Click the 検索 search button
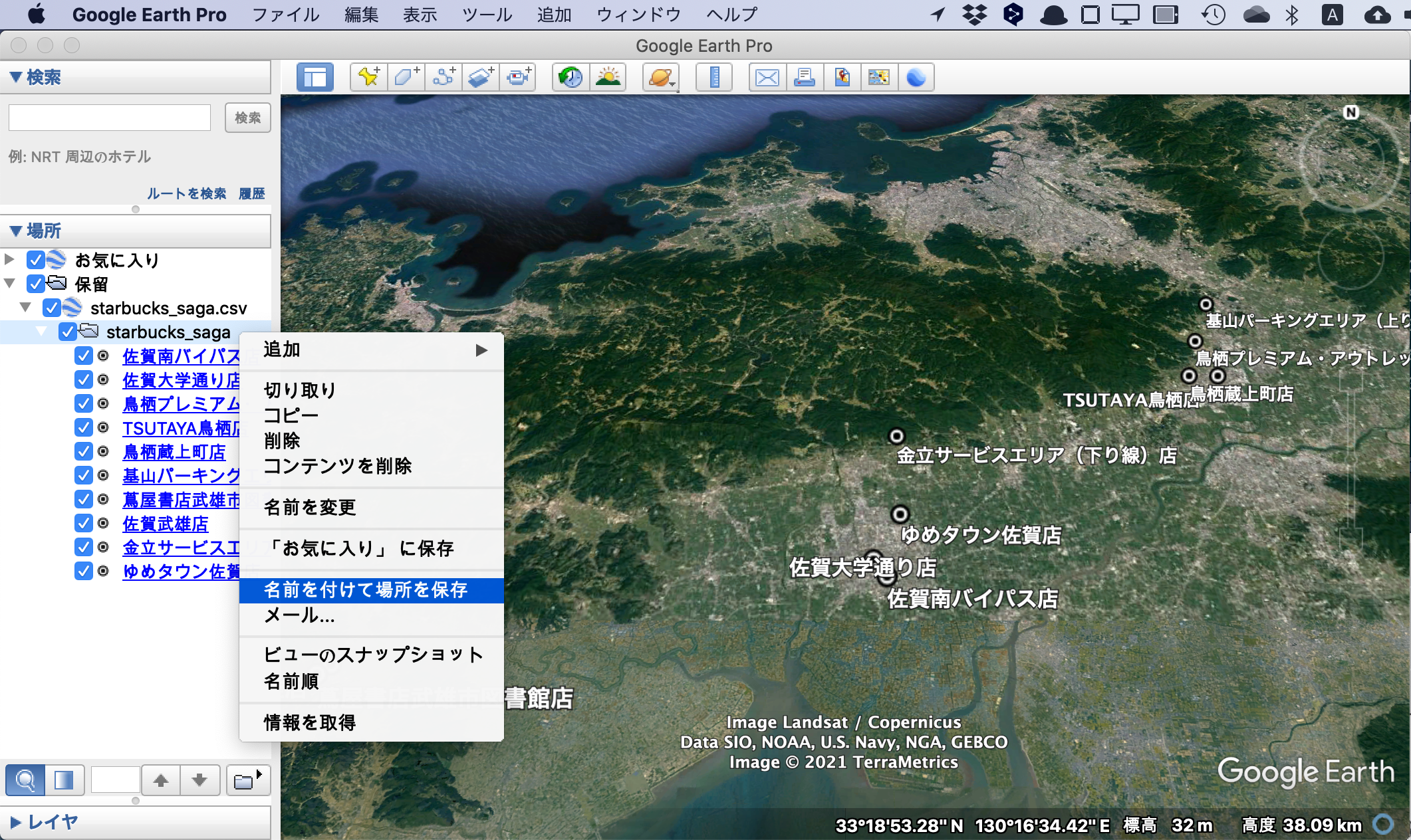 pos(247,118)
